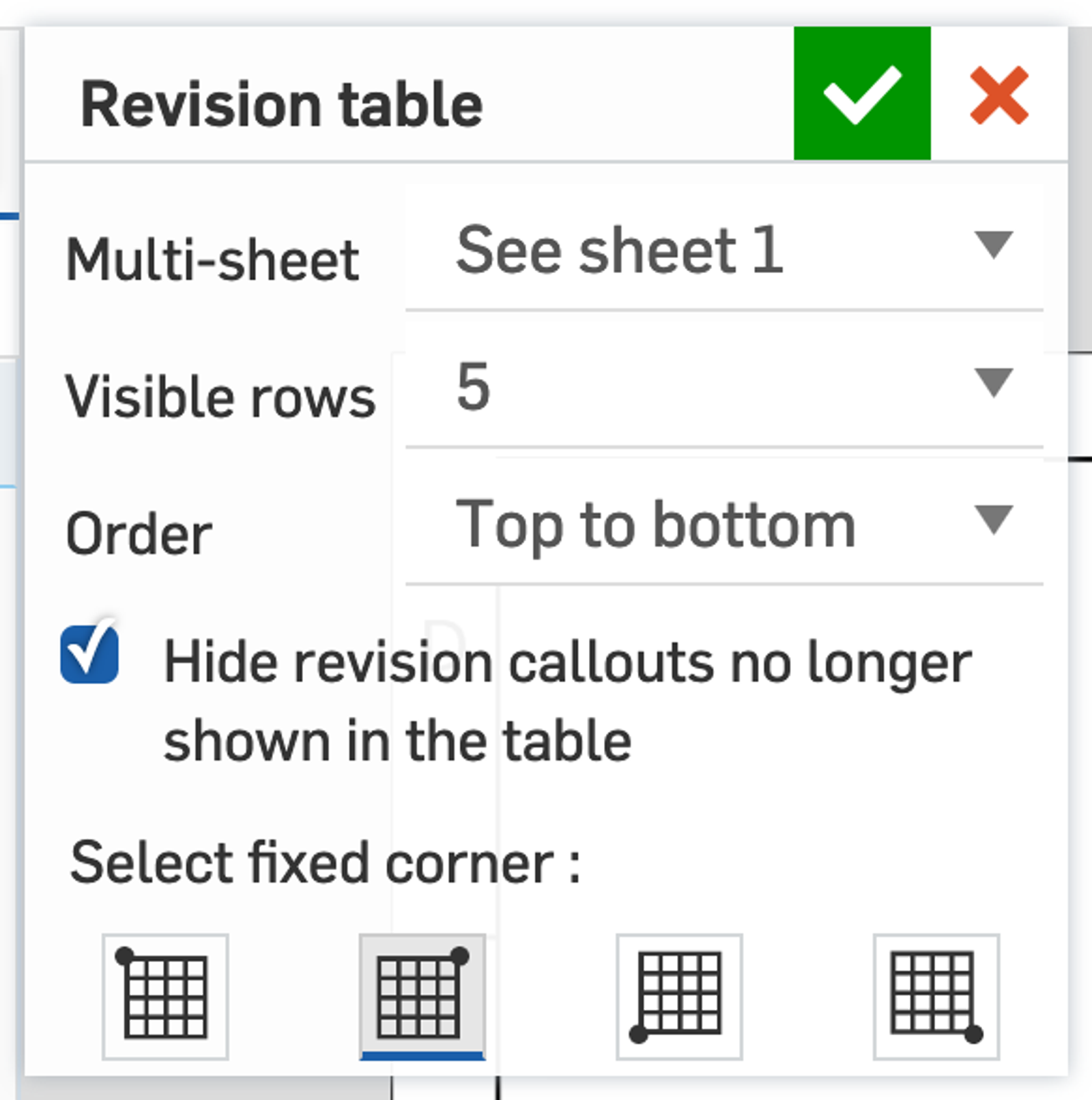Select top-left fixed corner icon
The height and width of the screenshot is (1100, 1092).
point(165,996)
